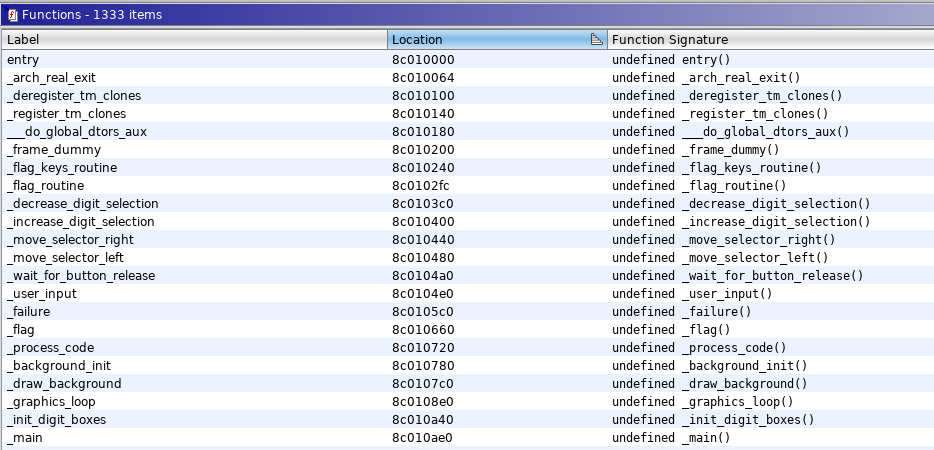Select the _deregister_tm_clones label
The image size is (934, 450).
point(74,95)
